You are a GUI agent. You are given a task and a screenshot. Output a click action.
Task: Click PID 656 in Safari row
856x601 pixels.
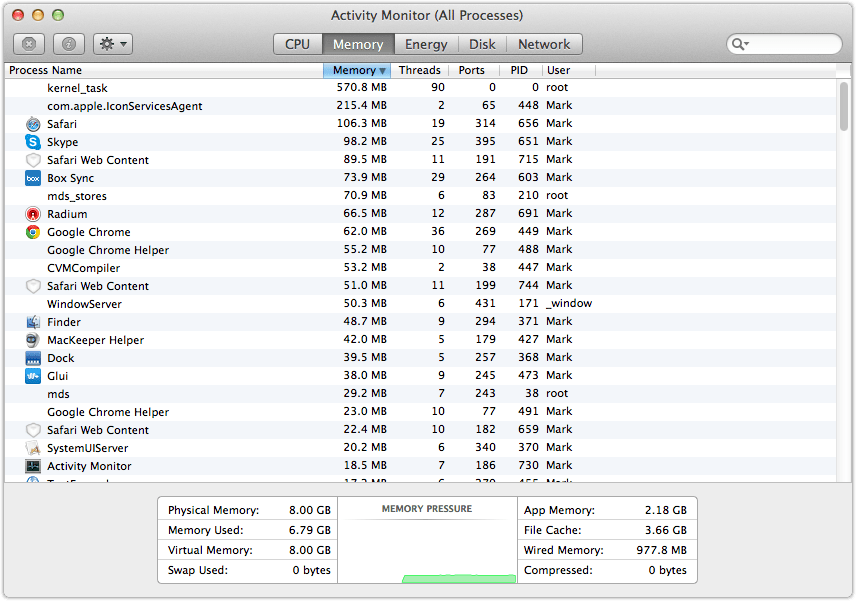(528, 123)
